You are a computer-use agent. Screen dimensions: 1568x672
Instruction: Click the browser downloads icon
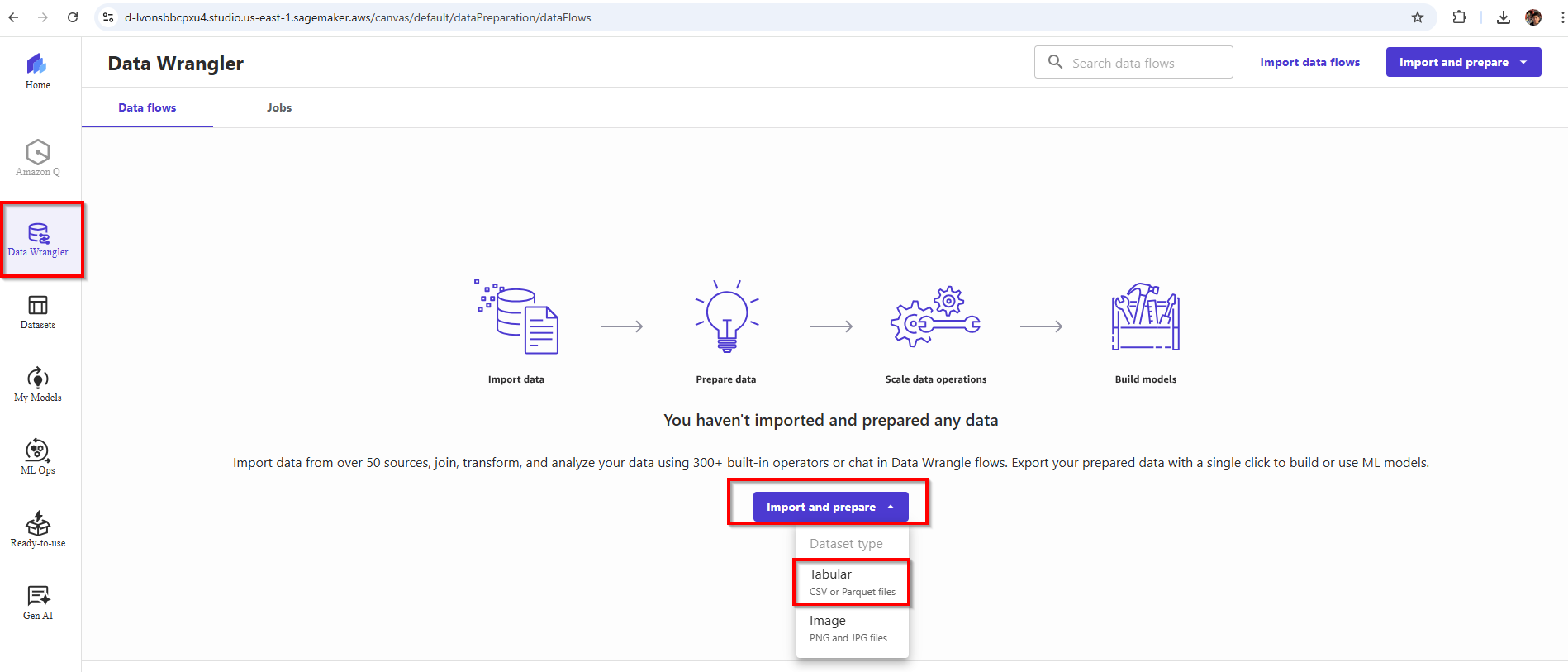(x=1504, y=17)
